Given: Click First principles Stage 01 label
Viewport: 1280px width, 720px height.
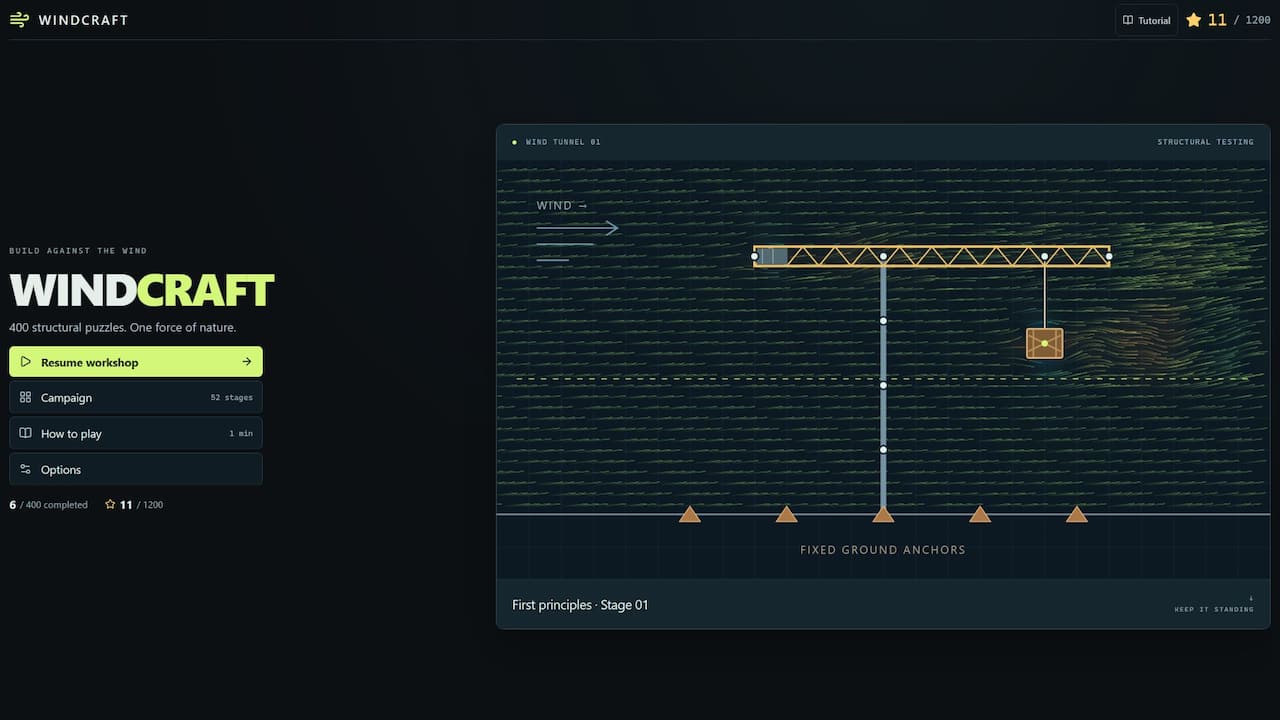Looking at the screenshot, I should [x=580, y=605].
